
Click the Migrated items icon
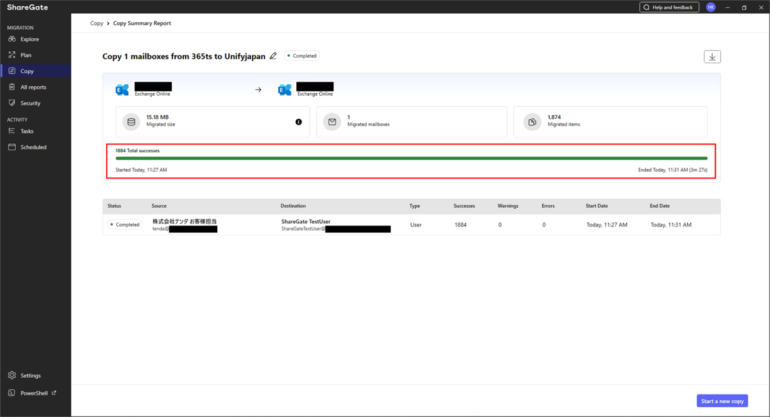point(533,122)
